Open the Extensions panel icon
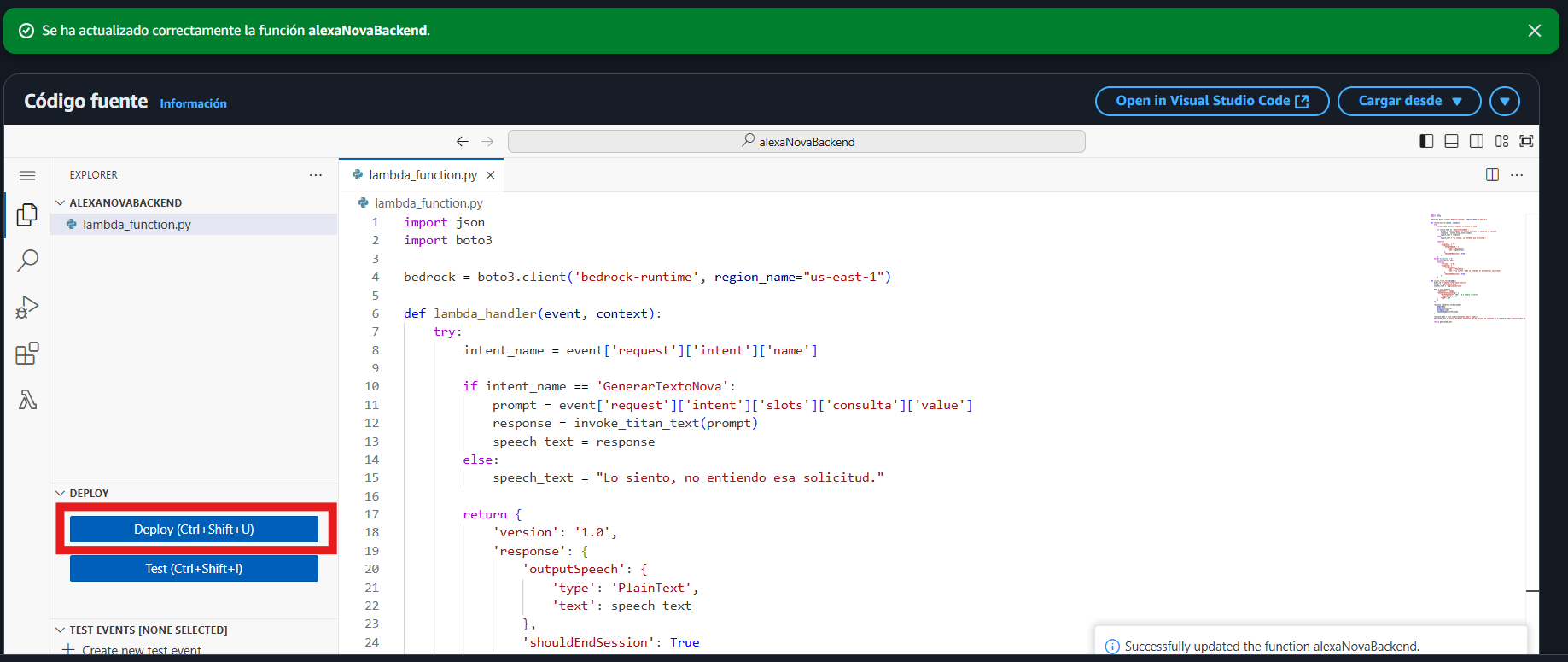The image size is (1568, 662). click(27, 354)
